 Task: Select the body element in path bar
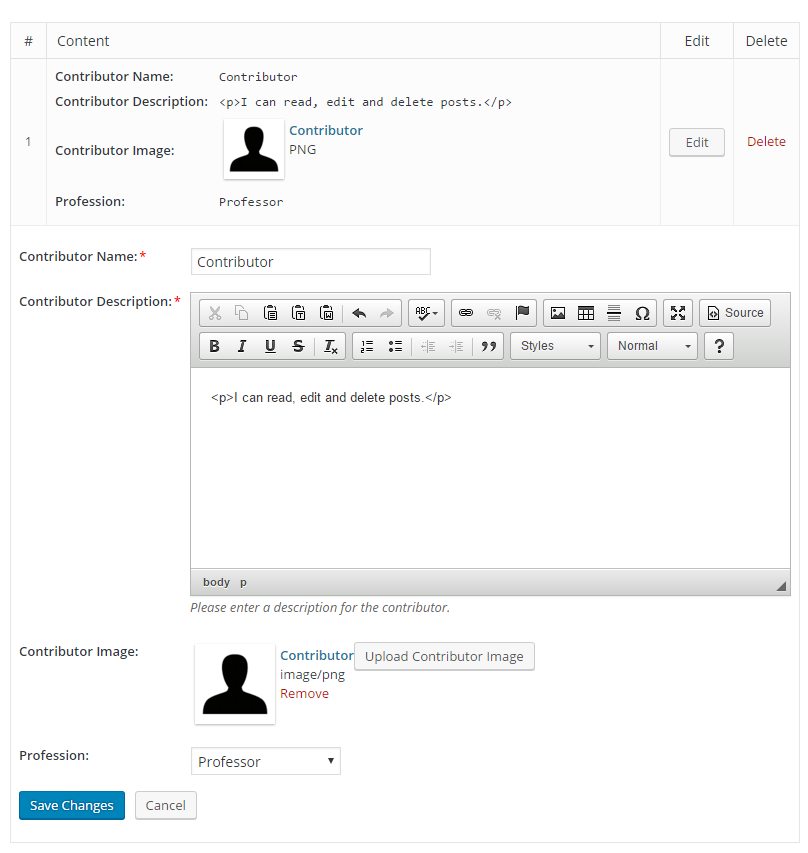(217, 582)
